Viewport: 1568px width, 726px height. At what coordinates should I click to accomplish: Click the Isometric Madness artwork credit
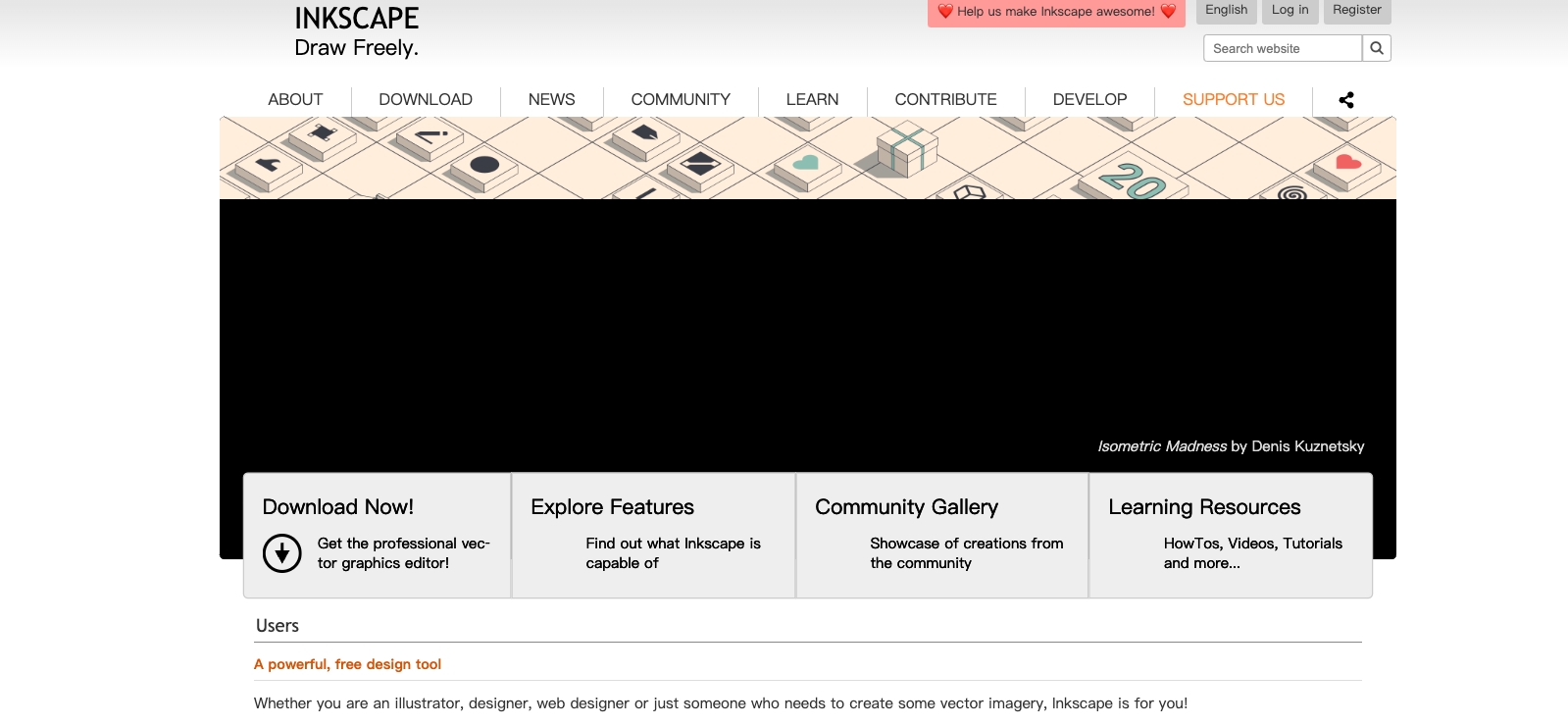[1231, 446]
